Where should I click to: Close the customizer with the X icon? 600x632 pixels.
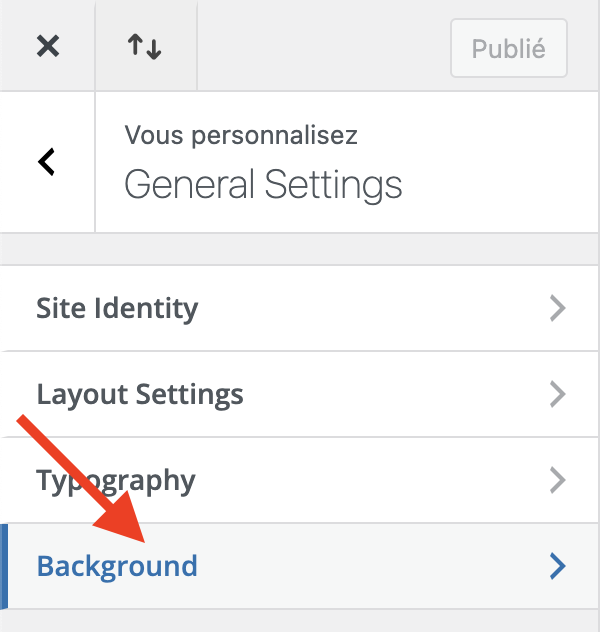point(47,46)
